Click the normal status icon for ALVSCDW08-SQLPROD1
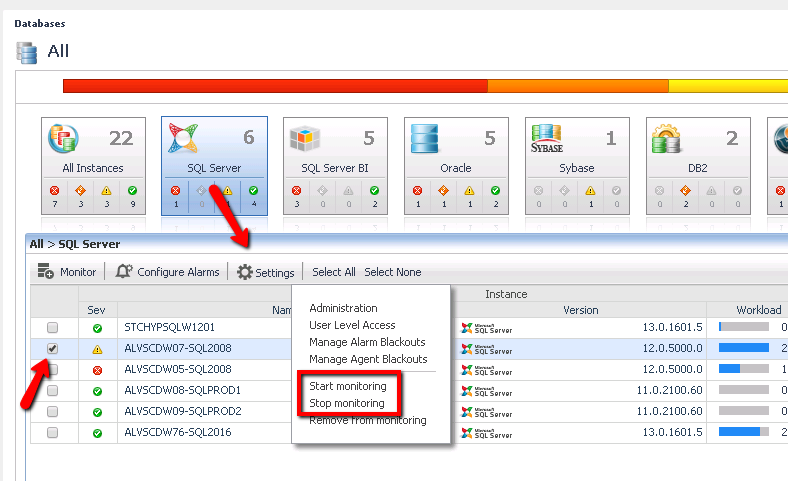This screenshot has width=788, height=481. click(x=97, y=391)
